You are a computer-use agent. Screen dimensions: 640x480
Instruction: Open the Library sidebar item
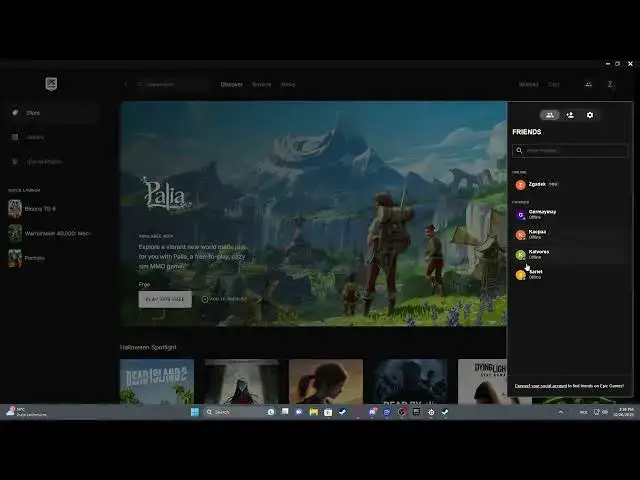(x=51, y=137)
